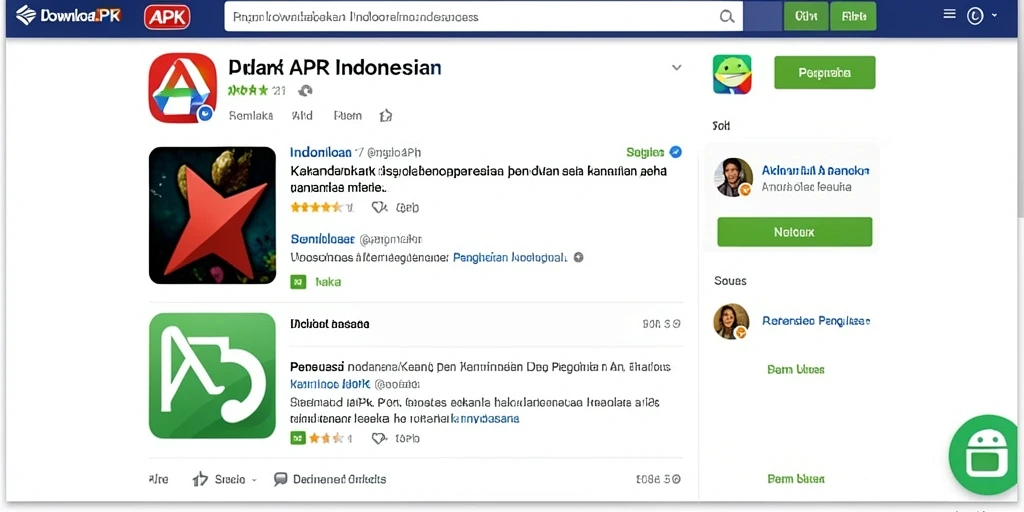Click the green A3 app thumbnail
The height and width of the screenshot is (512, 1024).
point(212,376)
